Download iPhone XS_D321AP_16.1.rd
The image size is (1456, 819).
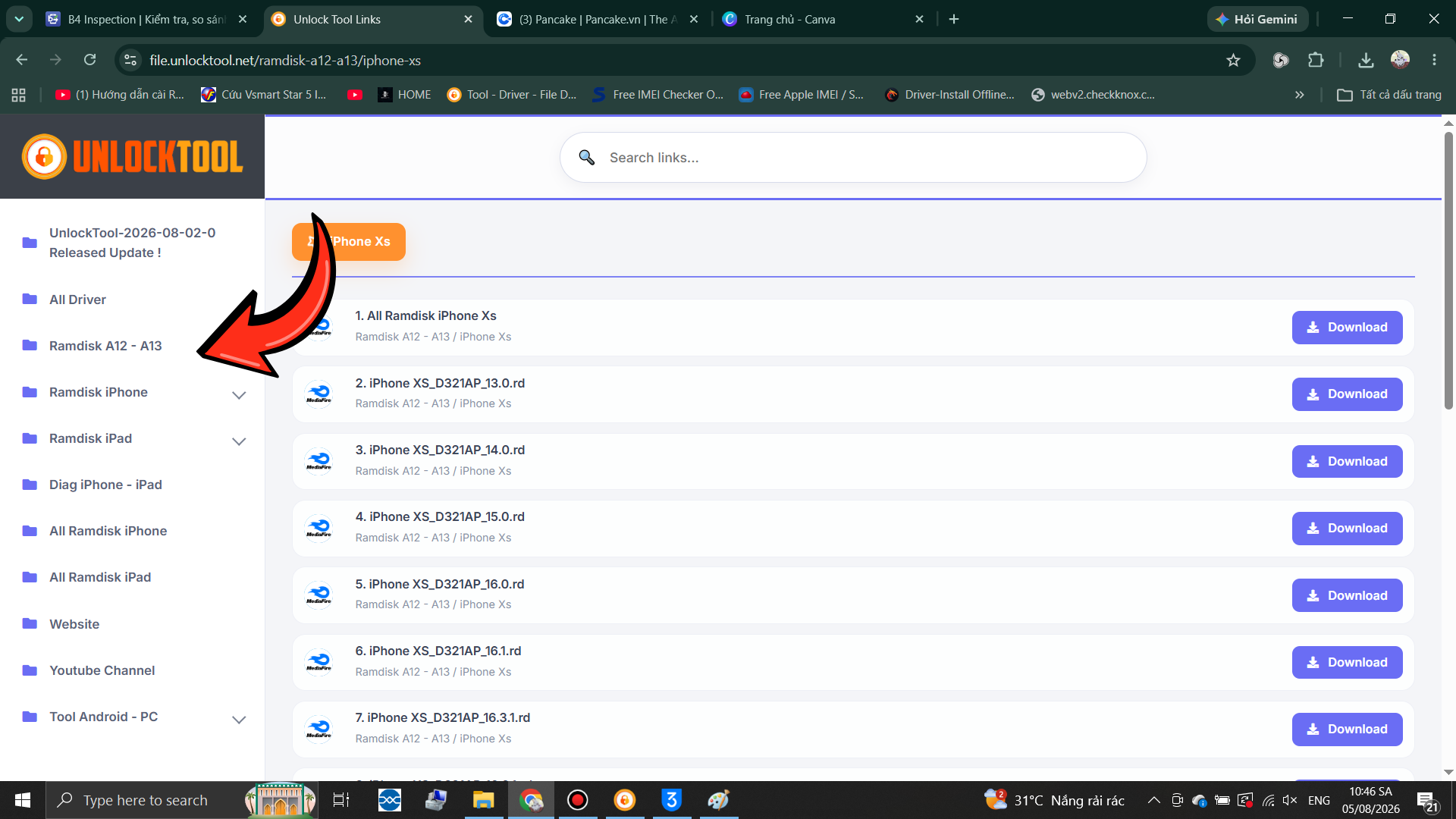(x=1348, y=662)
